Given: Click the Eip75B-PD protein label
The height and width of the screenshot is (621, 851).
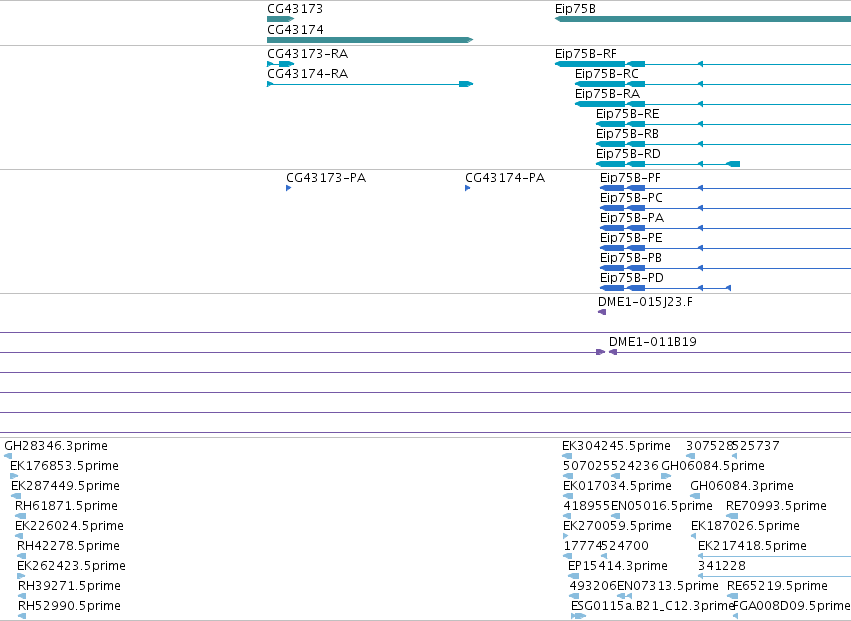Looking at the screenshot, I should pyautogui.click(x=632, y=278).
